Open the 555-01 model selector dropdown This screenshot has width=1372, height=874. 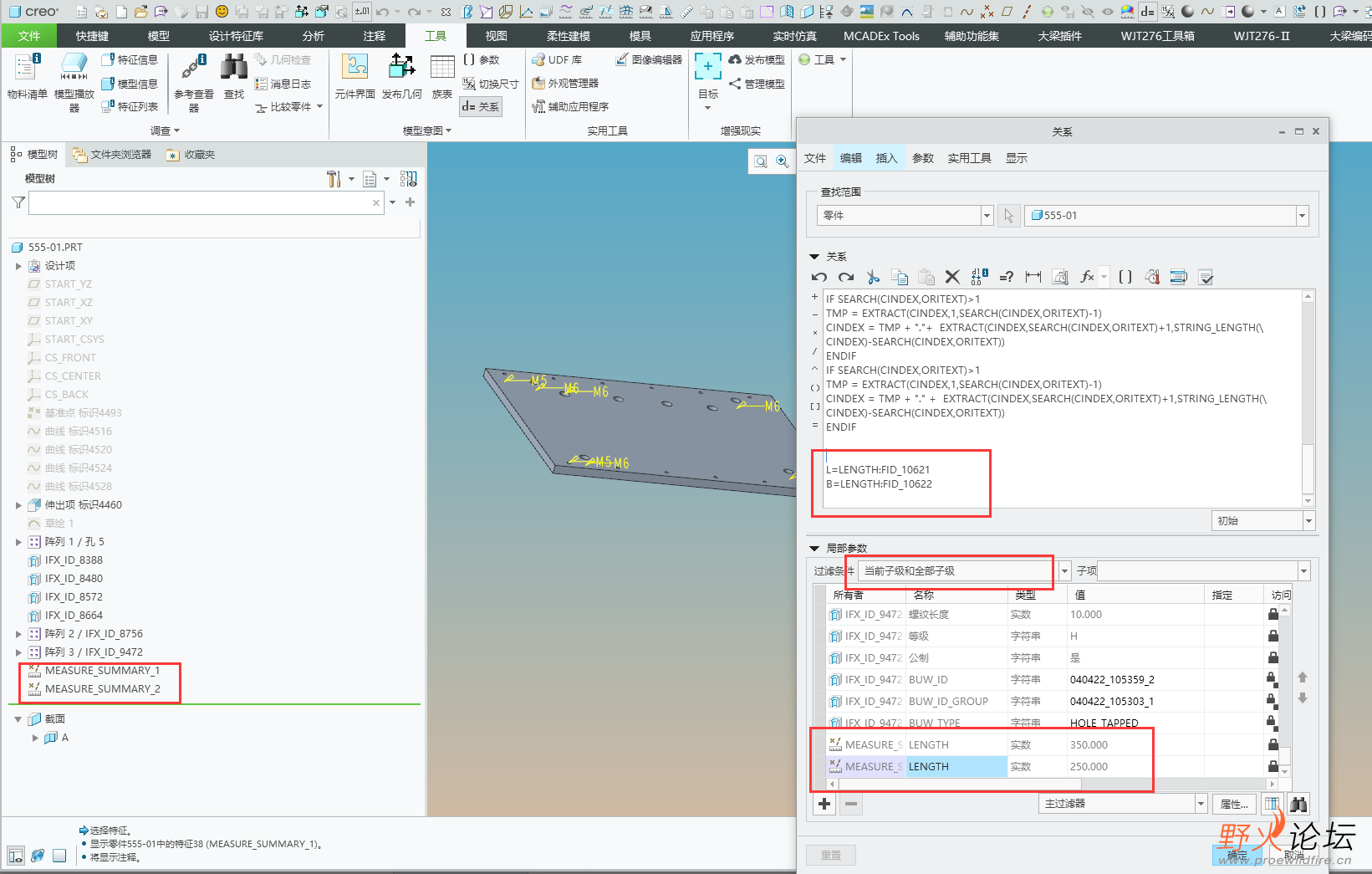click(1302, 216)
